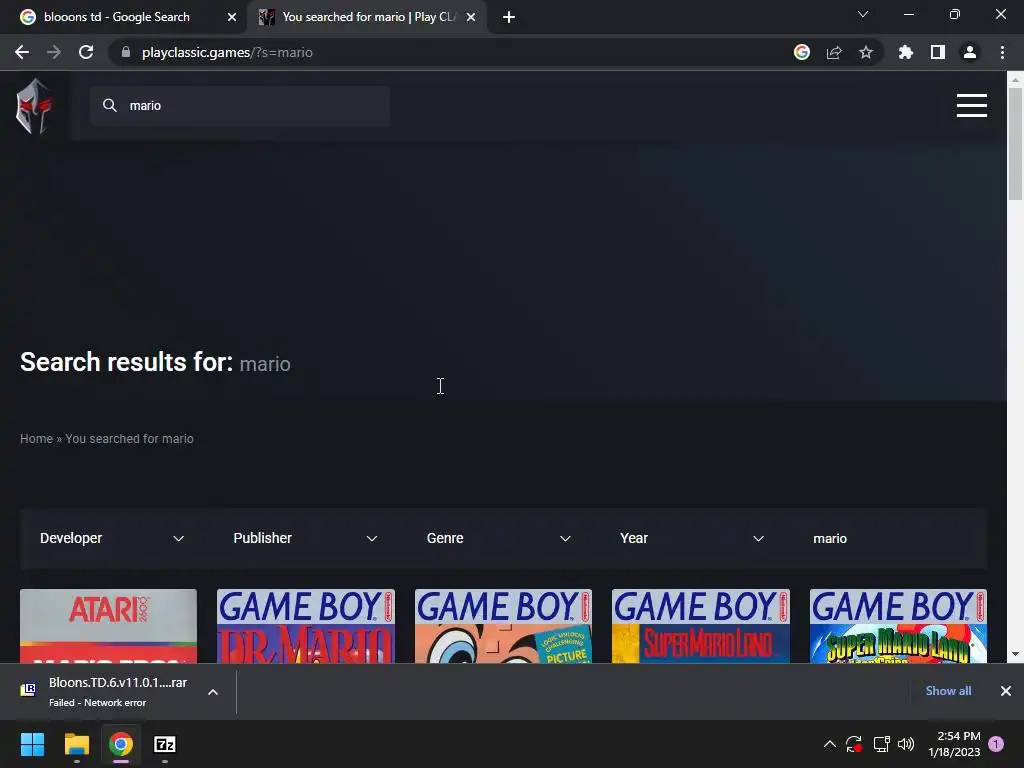
Task: Expand the Developer filter dropdown
Action: click(112, 538)
